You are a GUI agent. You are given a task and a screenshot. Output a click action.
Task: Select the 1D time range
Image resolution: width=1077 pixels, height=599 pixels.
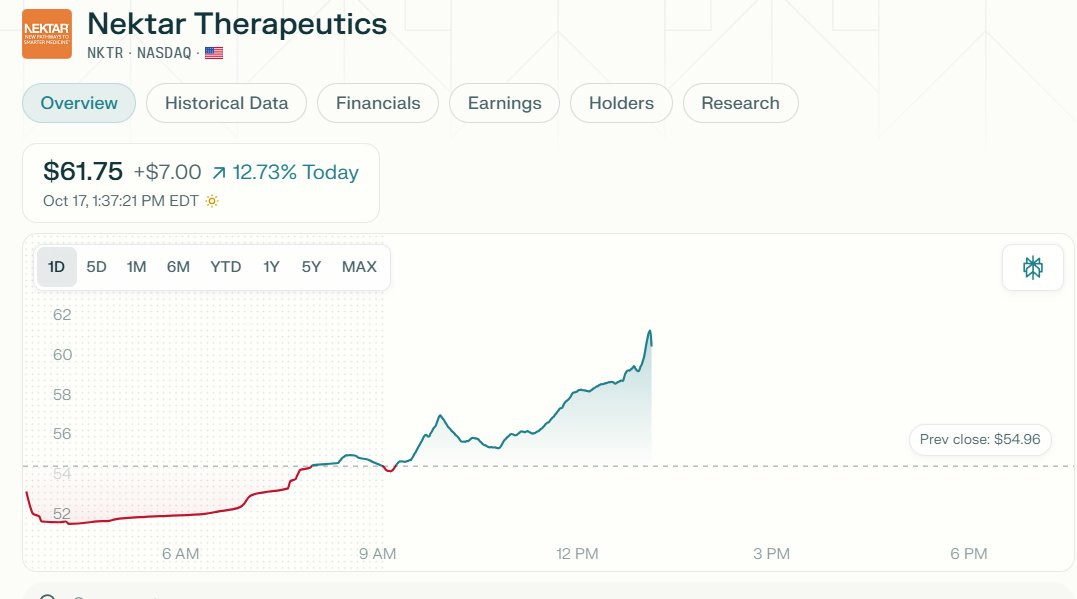click(56, 267)
